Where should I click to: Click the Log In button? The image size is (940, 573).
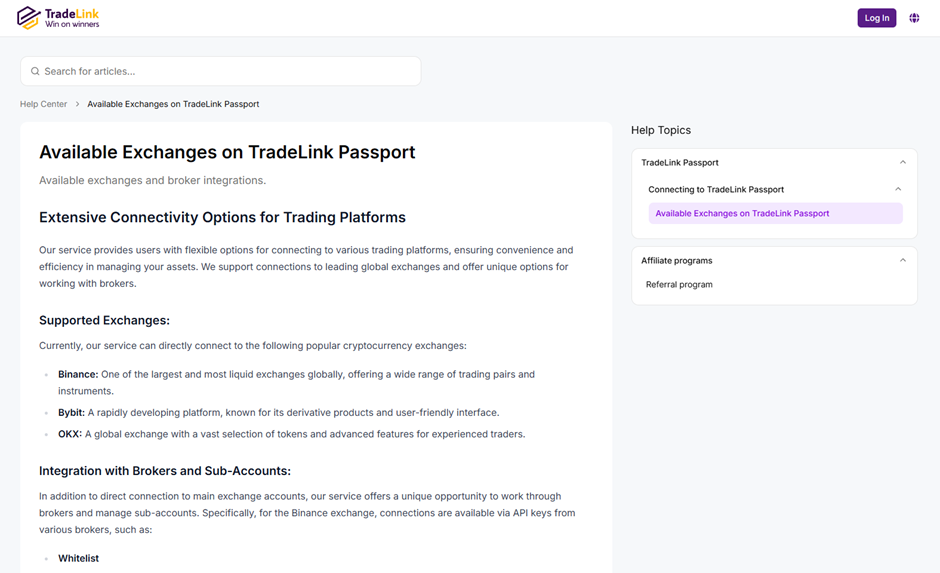pos(876,18)
